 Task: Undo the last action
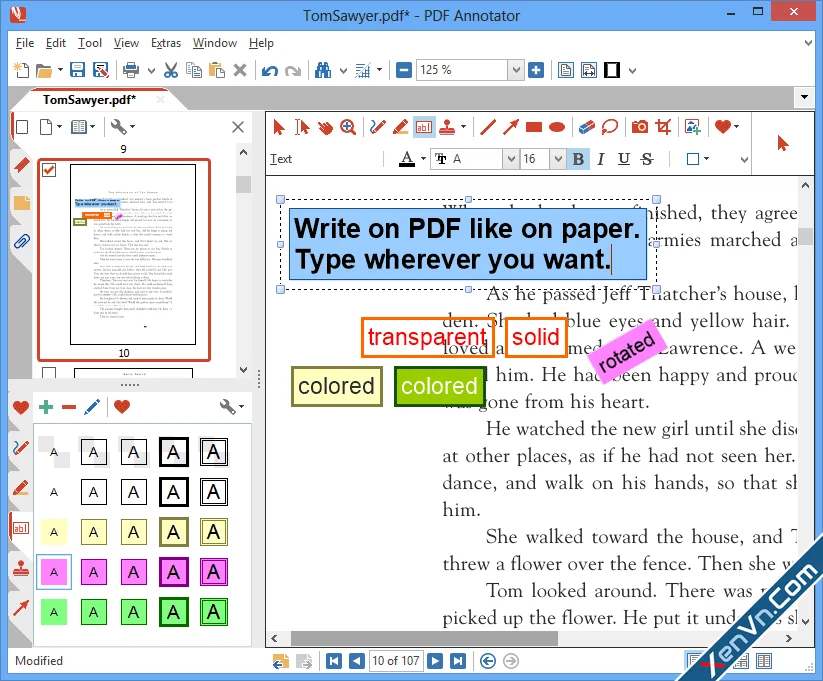[x=270, y=70]
